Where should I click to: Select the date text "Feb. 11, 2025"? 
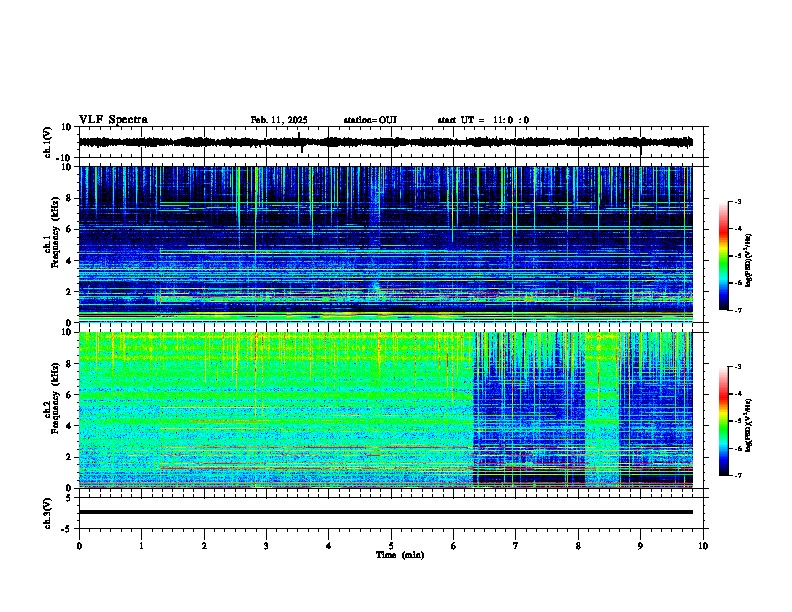coord(279,120)
